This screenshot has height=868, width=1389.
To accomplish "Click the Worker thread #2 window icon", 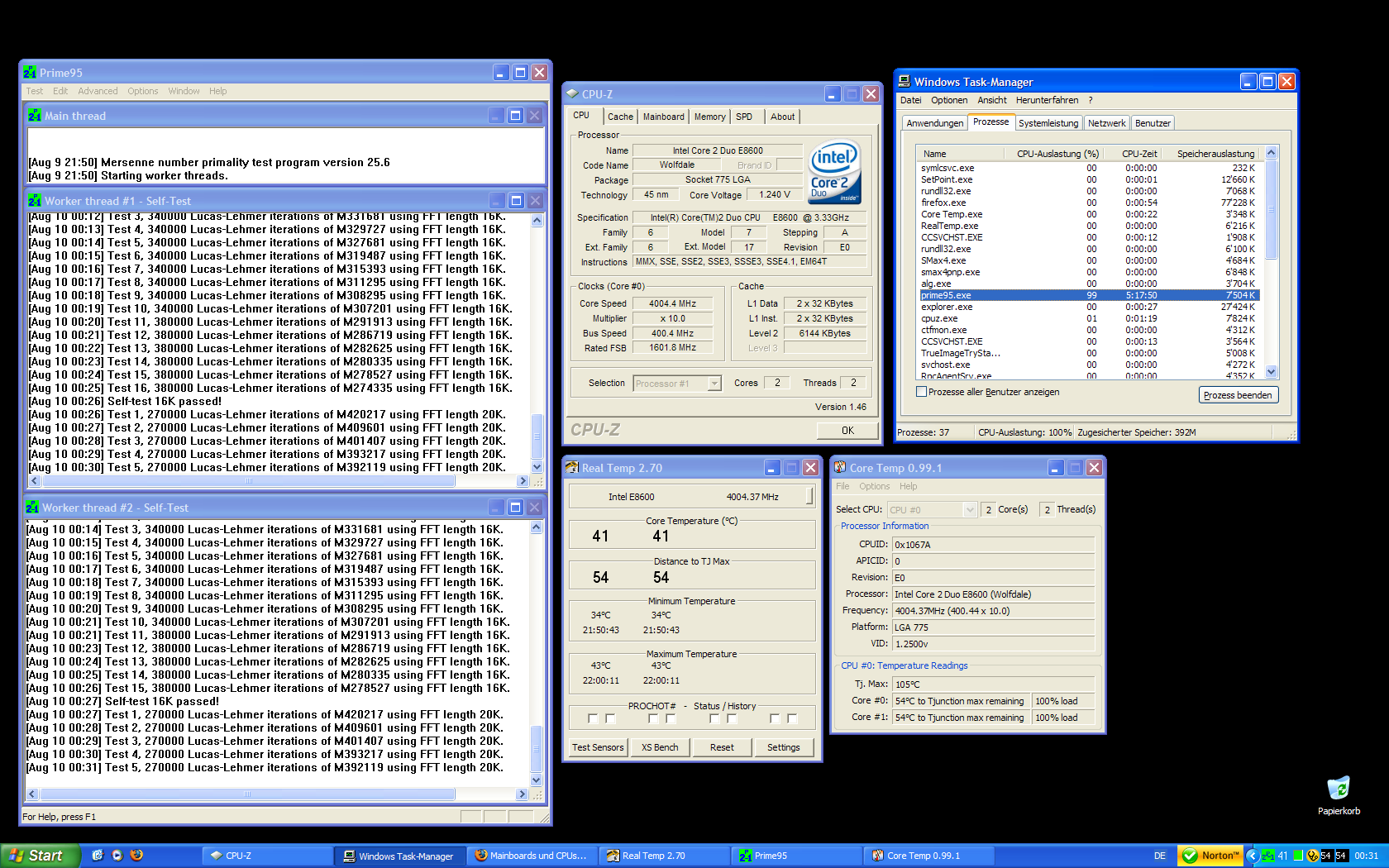I will coord(32,508).
